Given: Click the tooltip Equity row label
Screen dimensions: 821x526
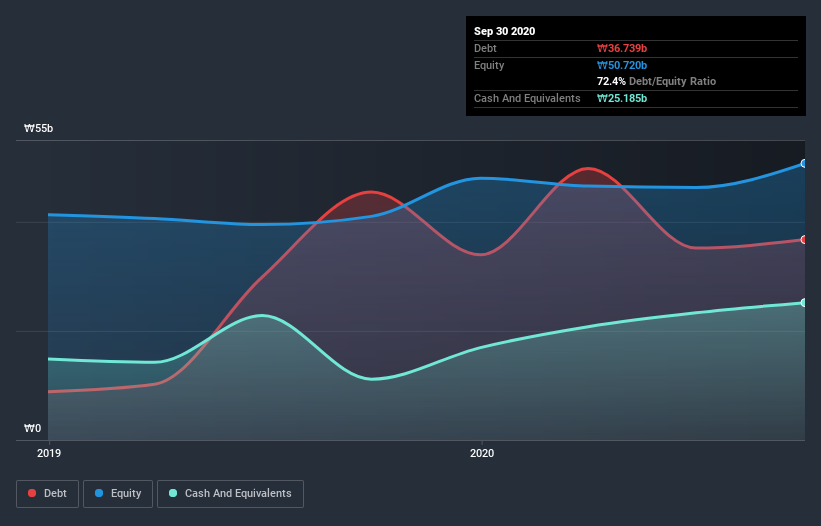Looking at the screenshot, I should [489, 65].
